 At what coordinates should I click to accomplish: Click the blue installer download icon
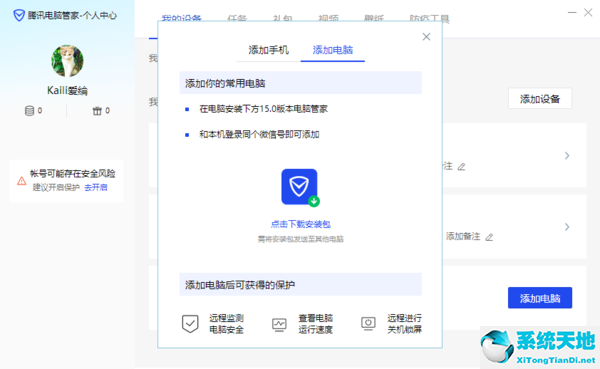coord(300,187)
